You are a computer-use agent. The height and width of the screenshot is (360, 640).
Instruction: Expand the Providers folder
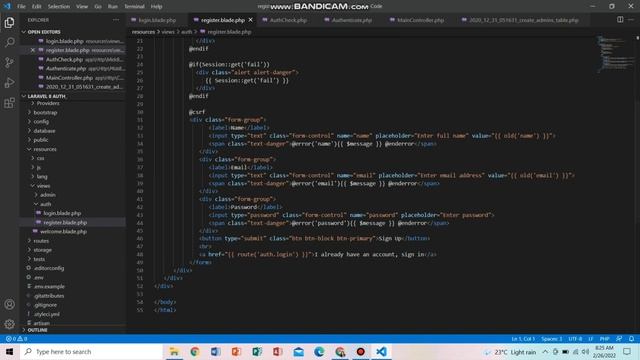click(x=48, y=103)
